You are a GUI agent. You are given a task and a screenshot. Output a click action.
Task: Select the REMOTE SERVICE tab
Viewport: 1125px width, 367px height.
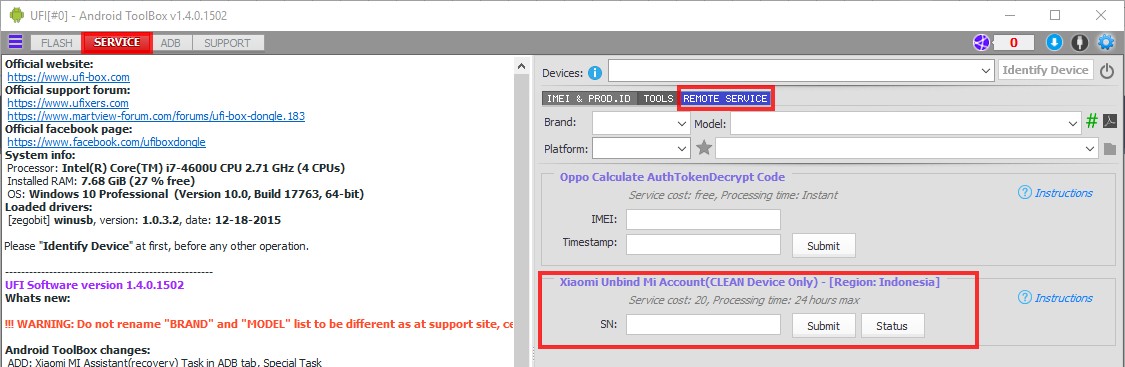[x=725, y=98]
